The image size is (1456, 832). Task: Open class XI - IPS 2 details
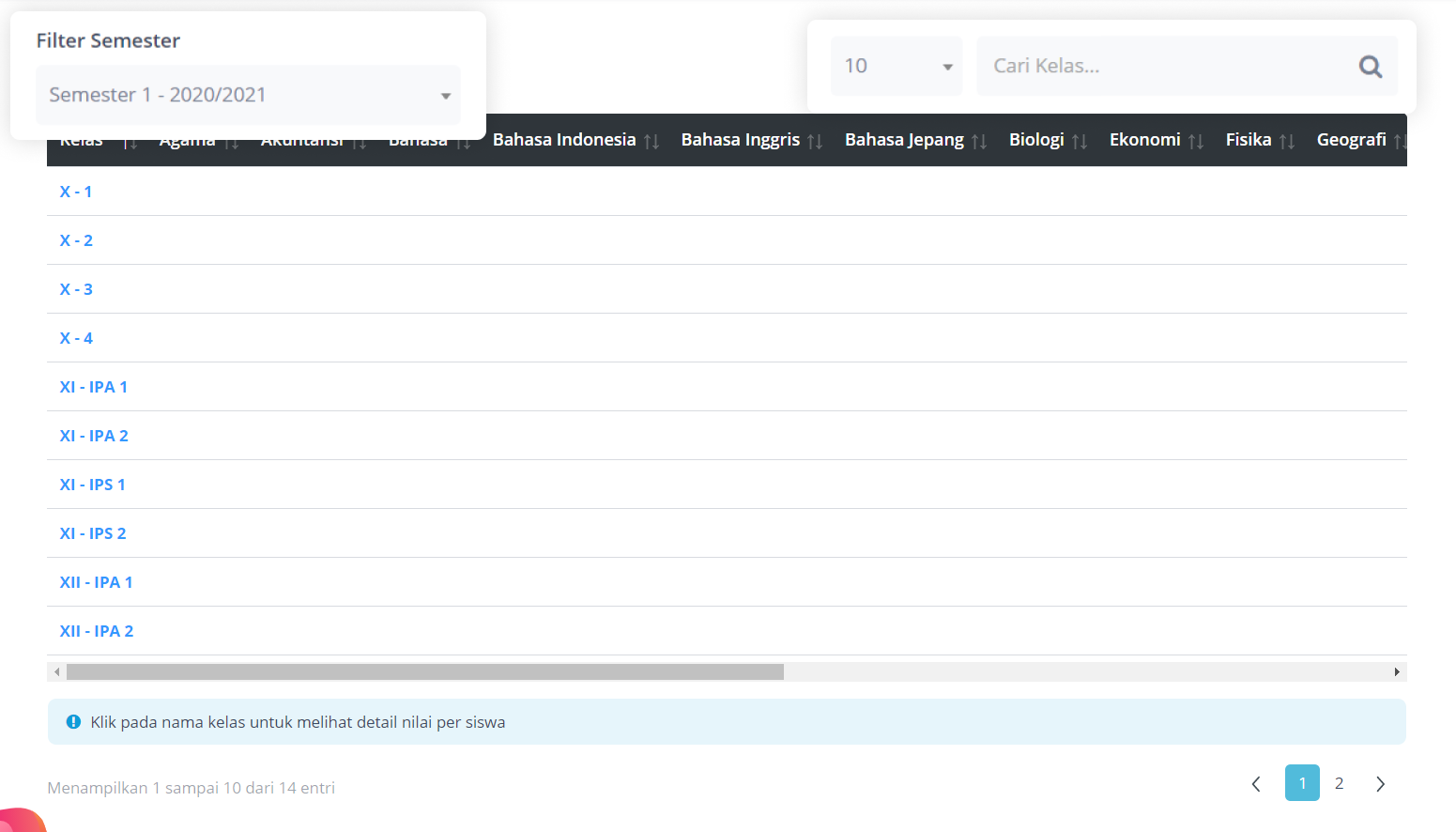93,533
